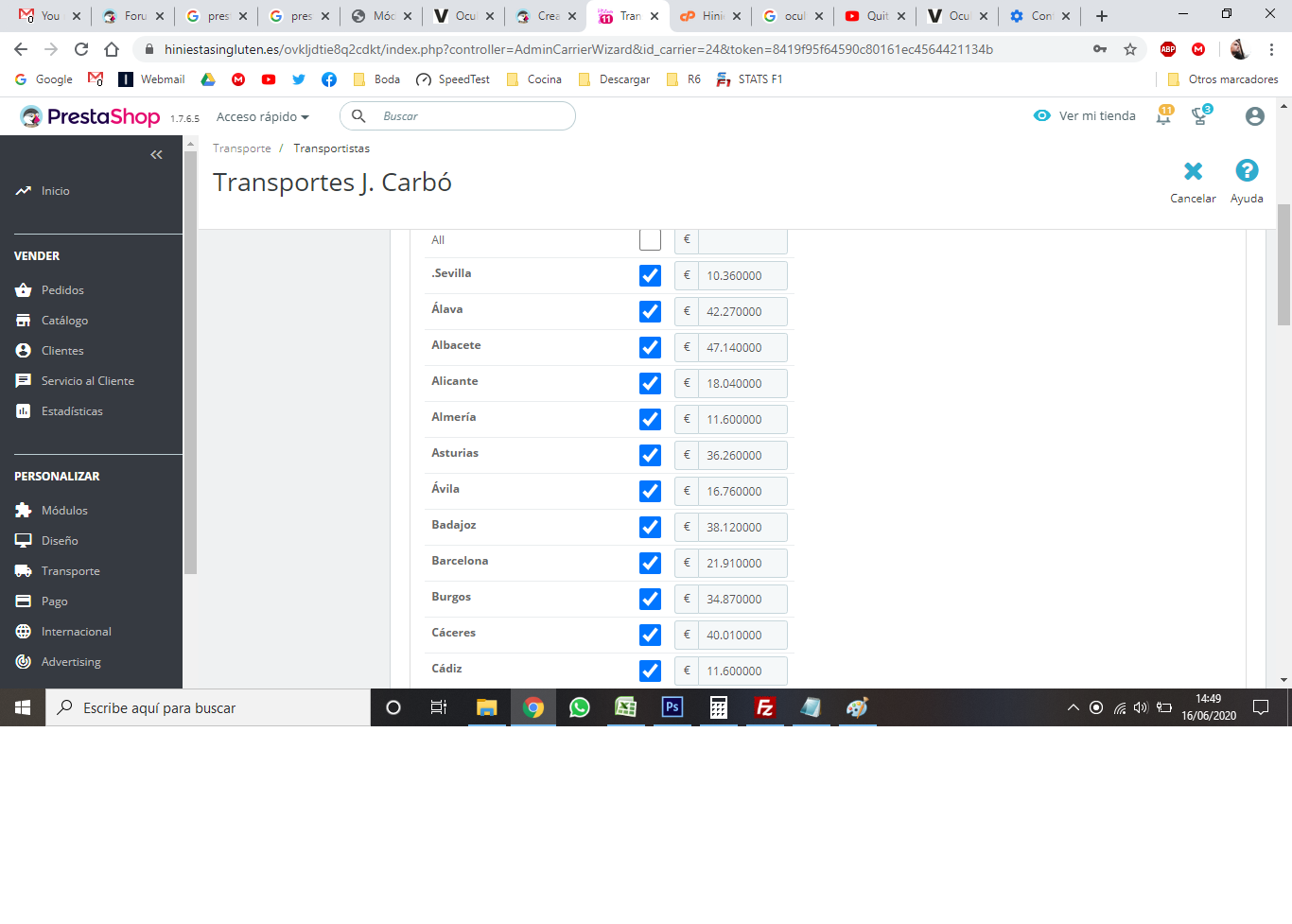Open the Acceso rápido dropdown
The height and width of the screenshot is (924, 1292).
click(x=263, y=117)
